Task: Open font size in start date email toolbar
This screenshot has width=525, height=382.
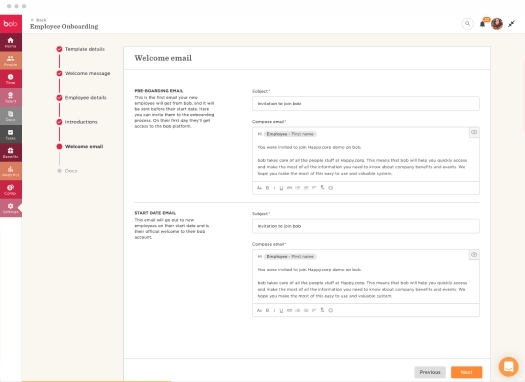Action: (259, 310)
